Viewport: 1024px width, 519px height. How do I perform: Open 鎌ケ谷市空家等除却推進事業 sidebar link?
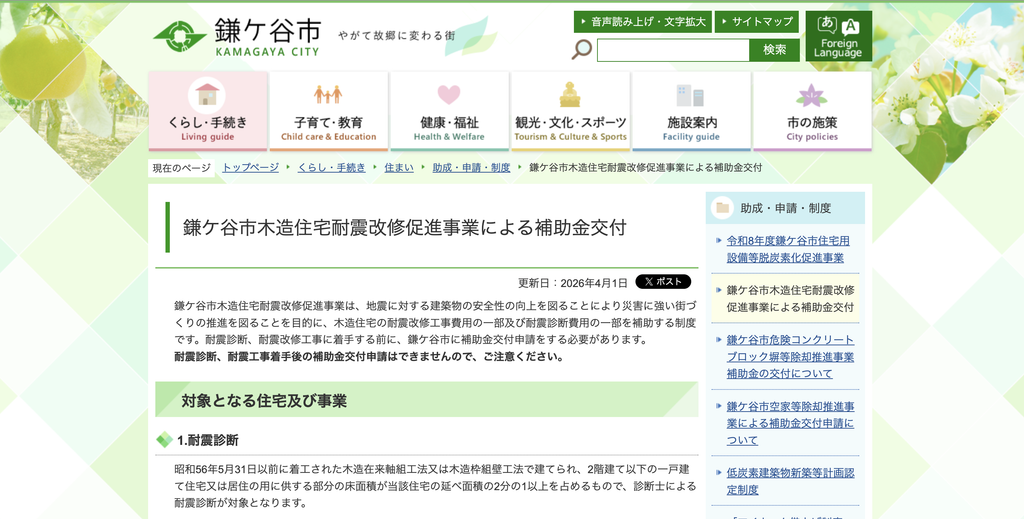pyautogui.click(x=790, y=423)
